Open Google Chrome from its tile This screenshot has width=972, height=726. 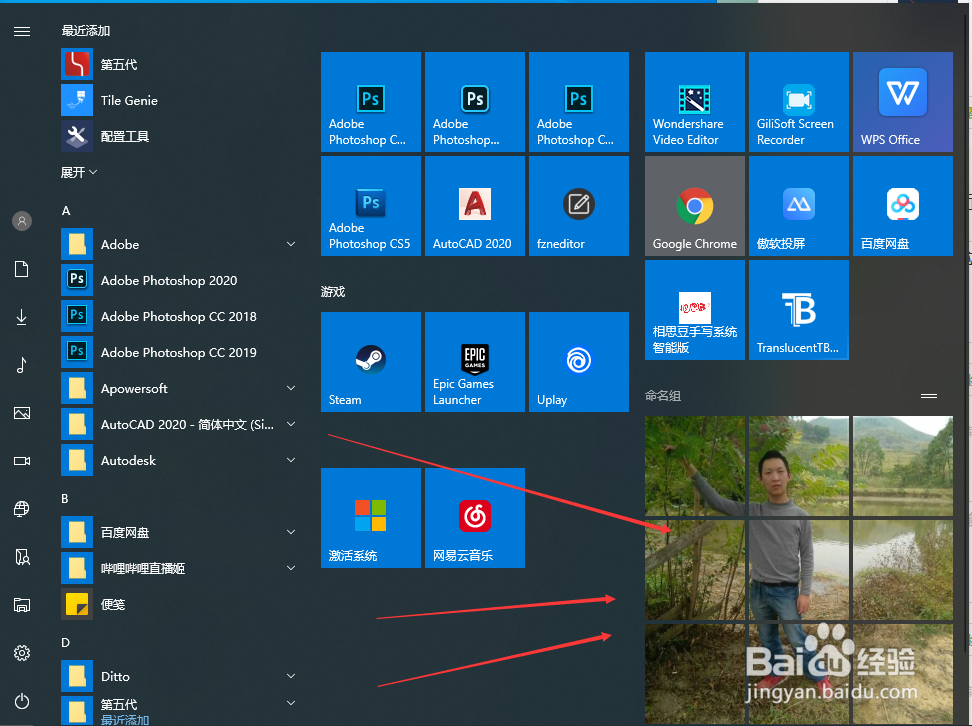point(694,206)
